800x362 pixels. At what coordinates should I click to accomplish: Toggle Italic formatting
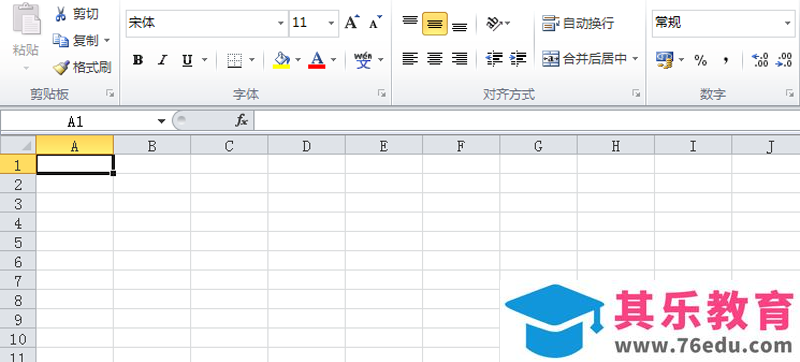click(162, 60)
